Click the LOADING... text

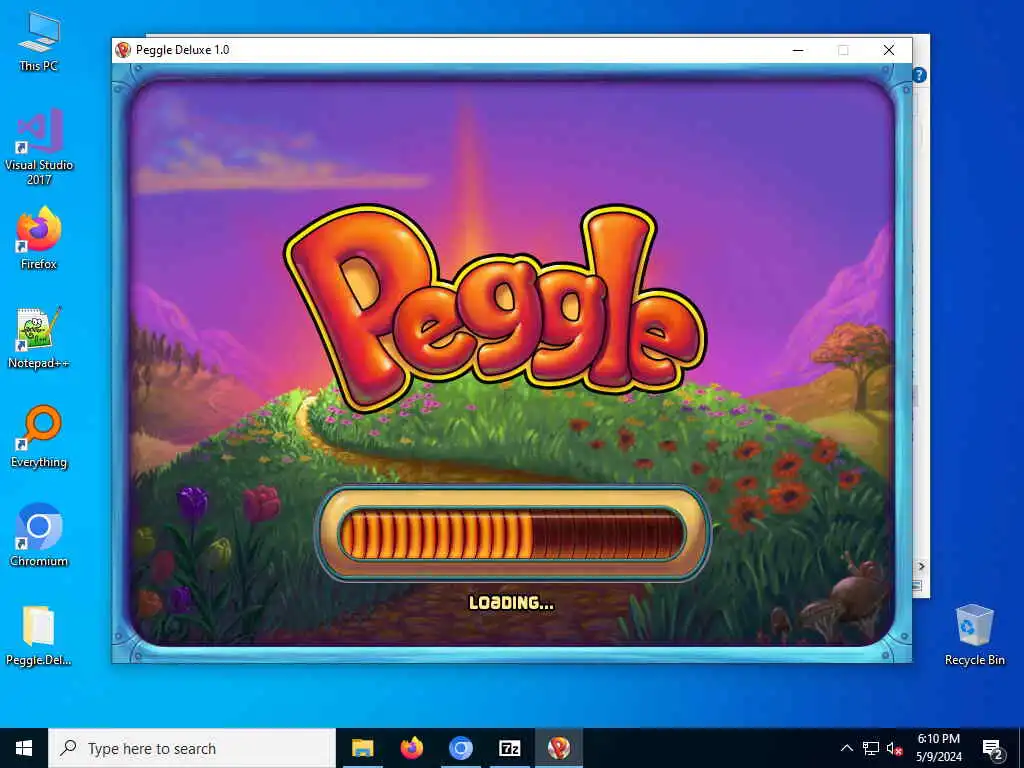click(511, 603)
